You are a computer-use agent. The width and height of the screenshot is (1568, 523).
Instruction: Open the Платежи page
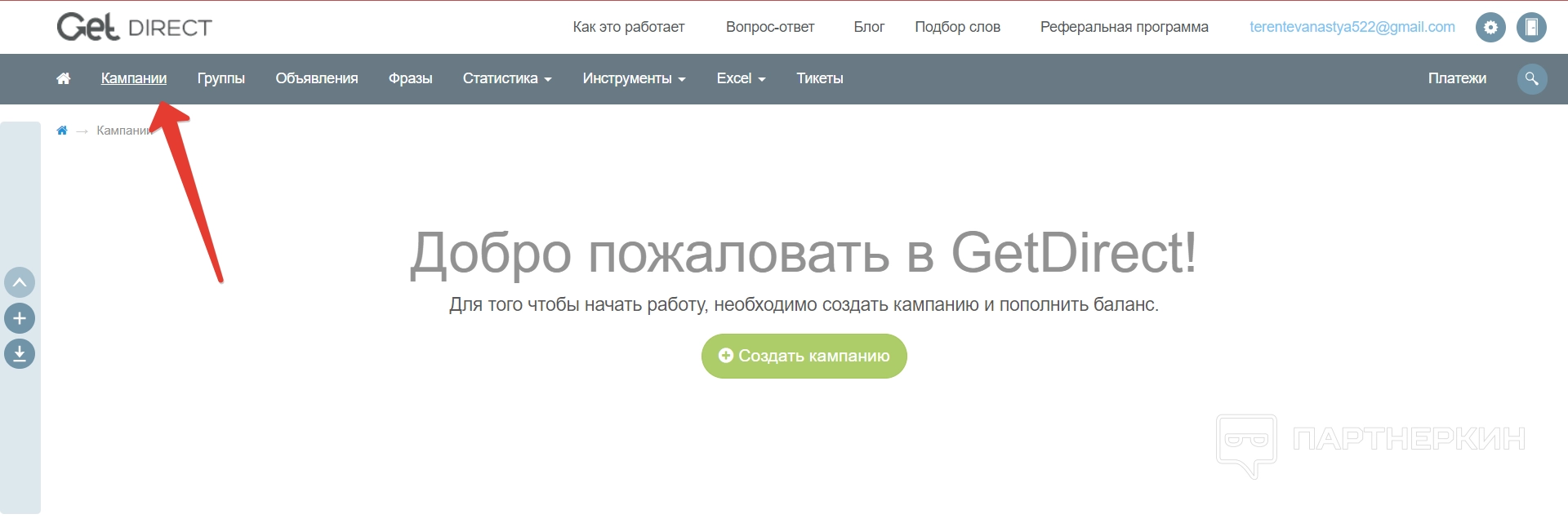(x=1457, y=78)
